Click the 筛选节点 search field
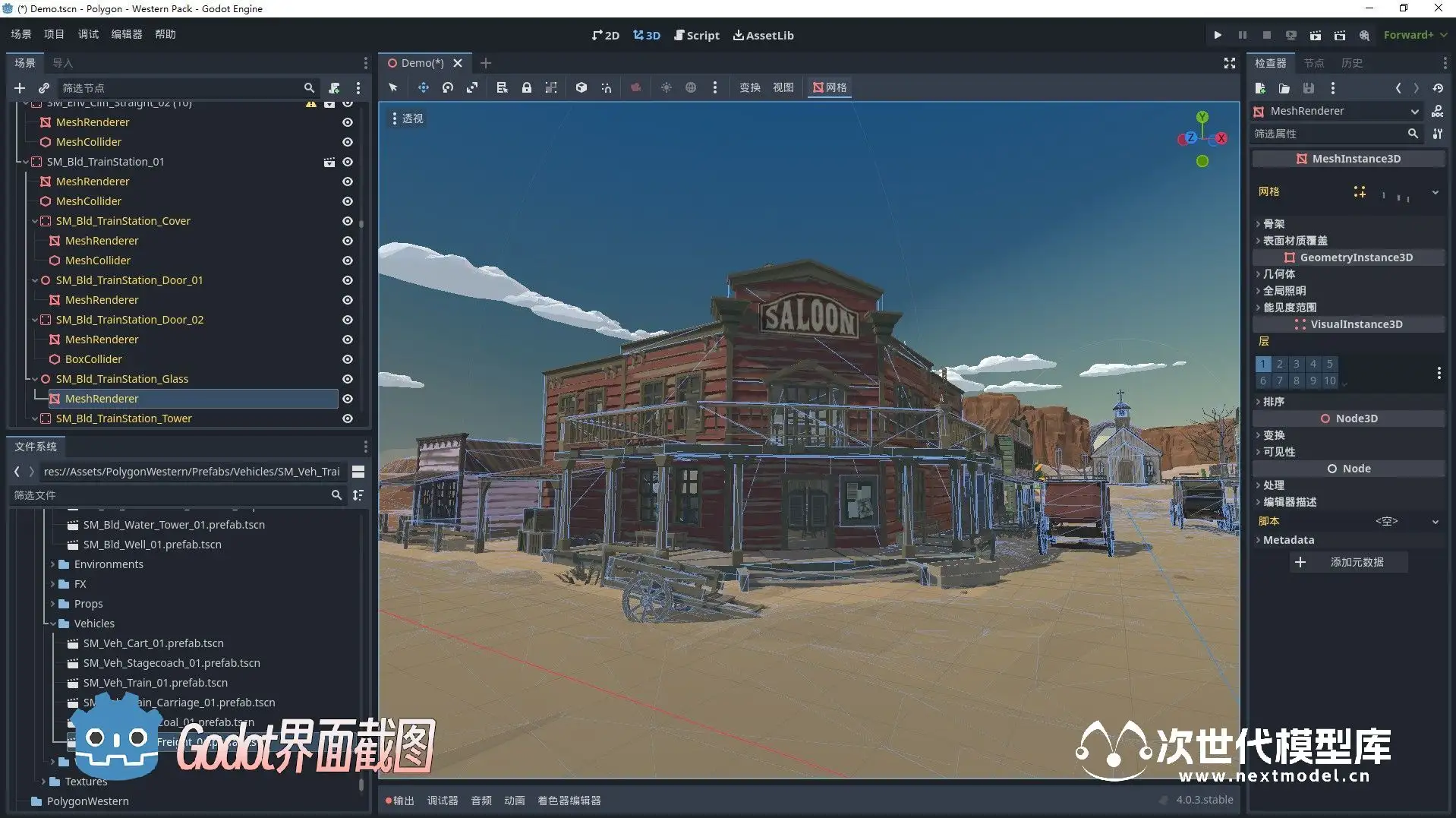The image size is (1456, 818). pyautogui.click(x=181, y=88)
